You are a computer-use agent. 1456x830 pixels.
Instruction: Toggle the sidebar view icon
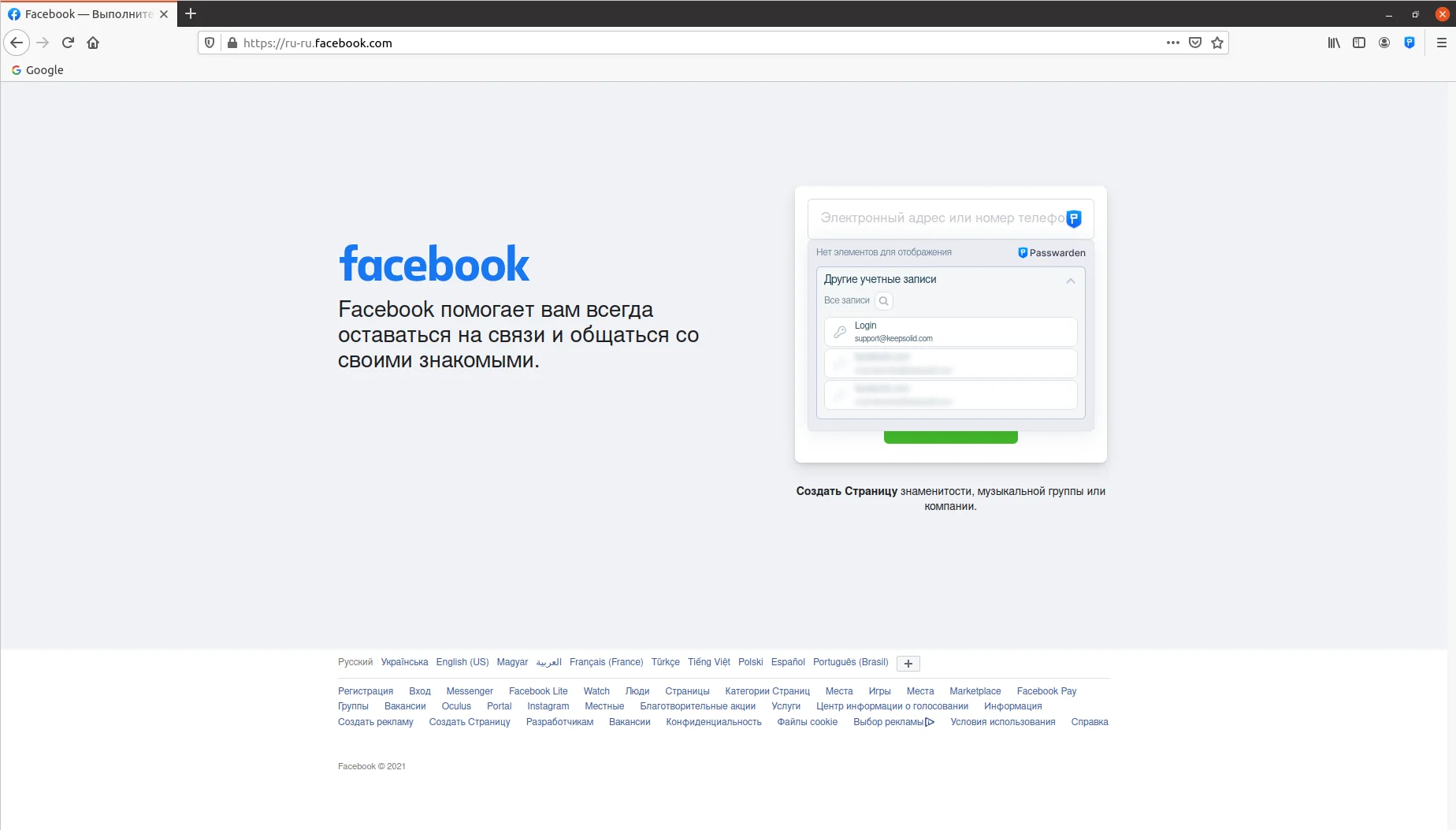pos(1359,43)
